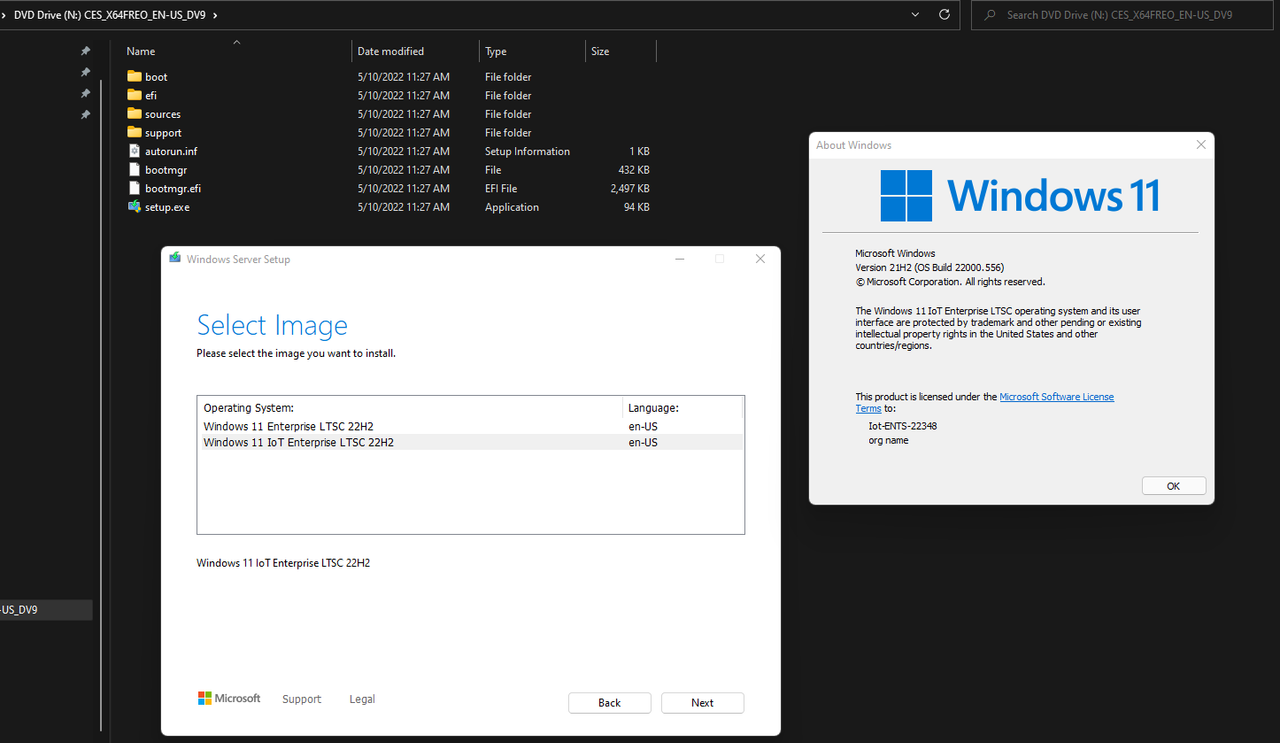Click the Language column header

tap(653, 408)
